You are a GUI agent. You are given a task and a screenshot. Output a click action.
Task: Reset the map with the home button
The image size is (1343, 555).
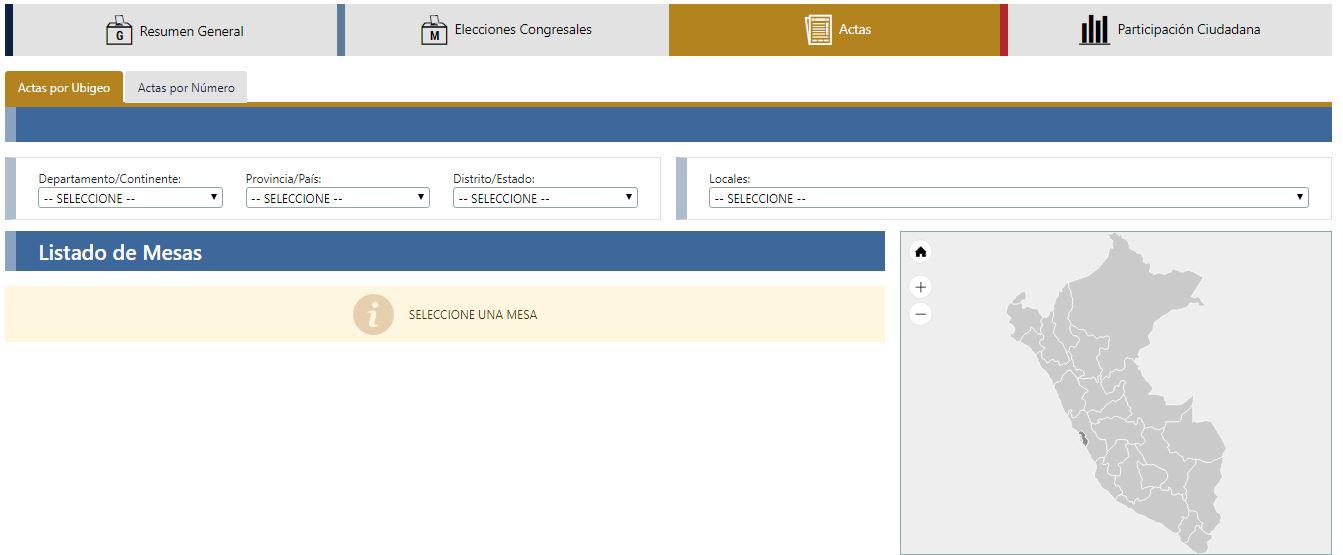point(921,252)
